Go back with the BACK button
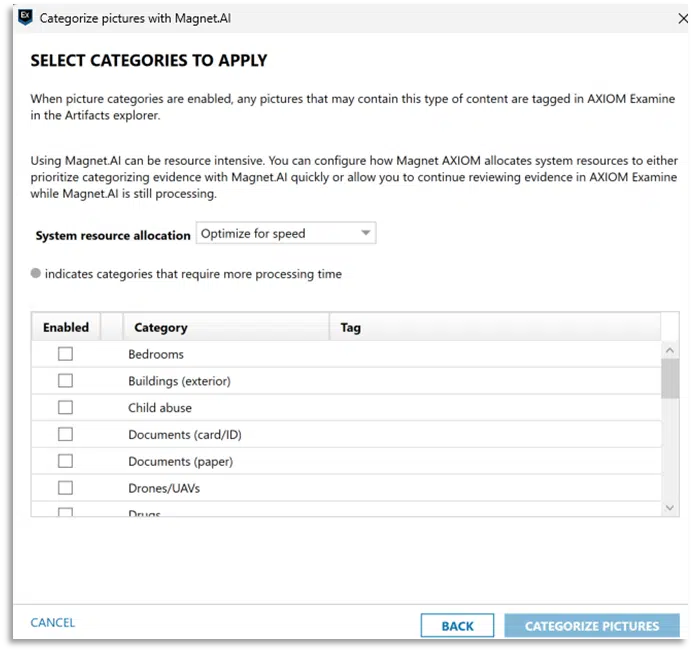The height and width of the screenshot is (652, 692). pos(457,626)
